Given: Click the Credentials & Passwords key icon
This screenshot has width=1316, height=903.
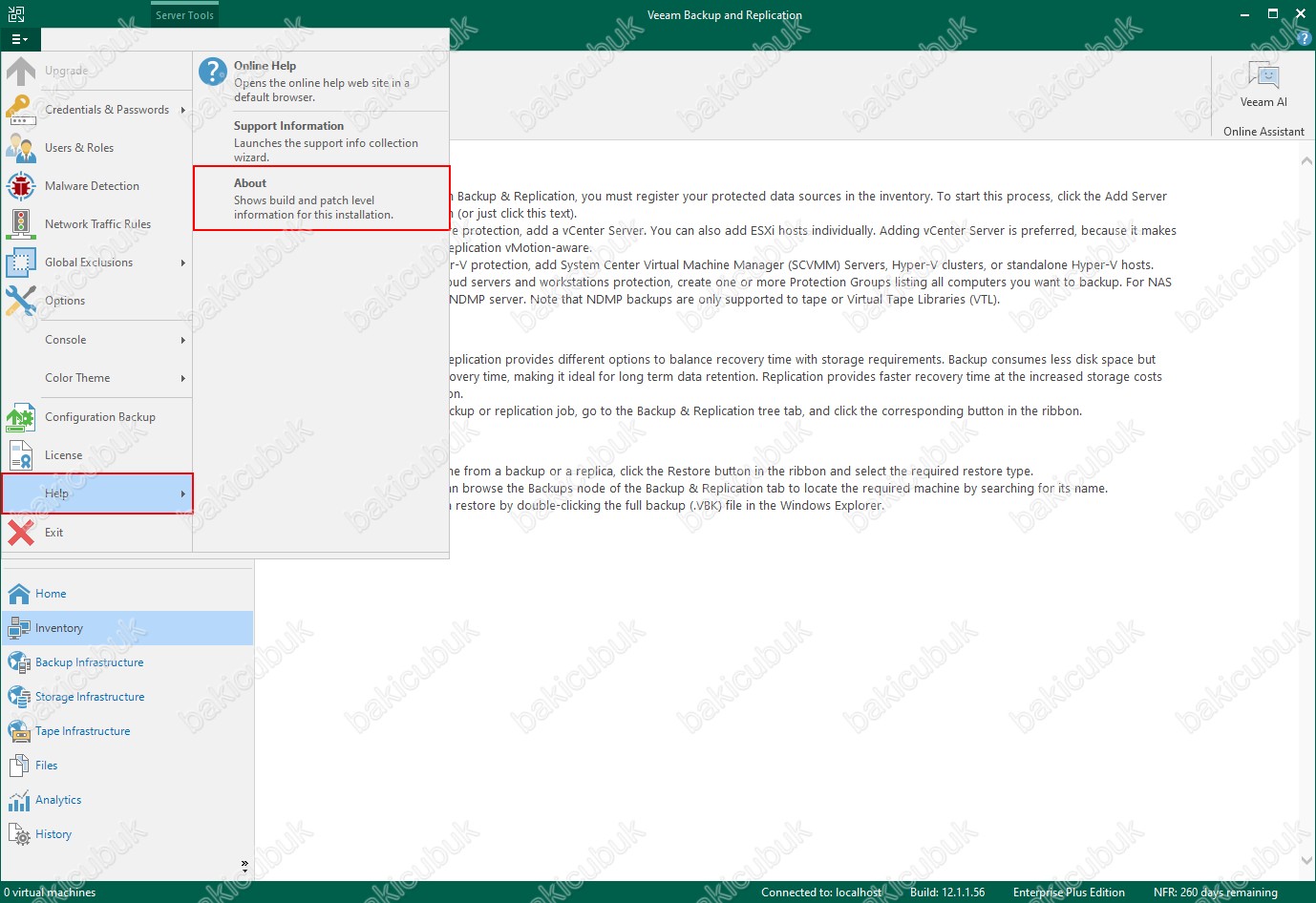Looking at the screenshot, I should 21,110.
